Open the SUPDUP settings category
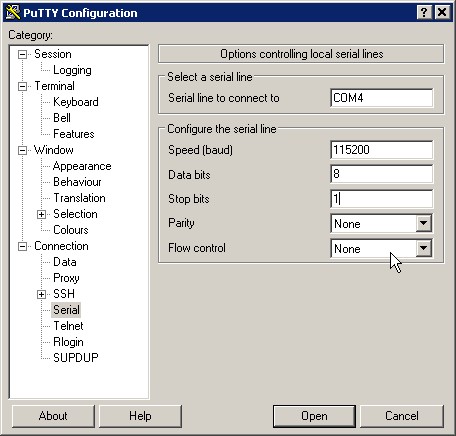This screenshot has width=456, height=436. pyautogui.click(x=76, y=358)
